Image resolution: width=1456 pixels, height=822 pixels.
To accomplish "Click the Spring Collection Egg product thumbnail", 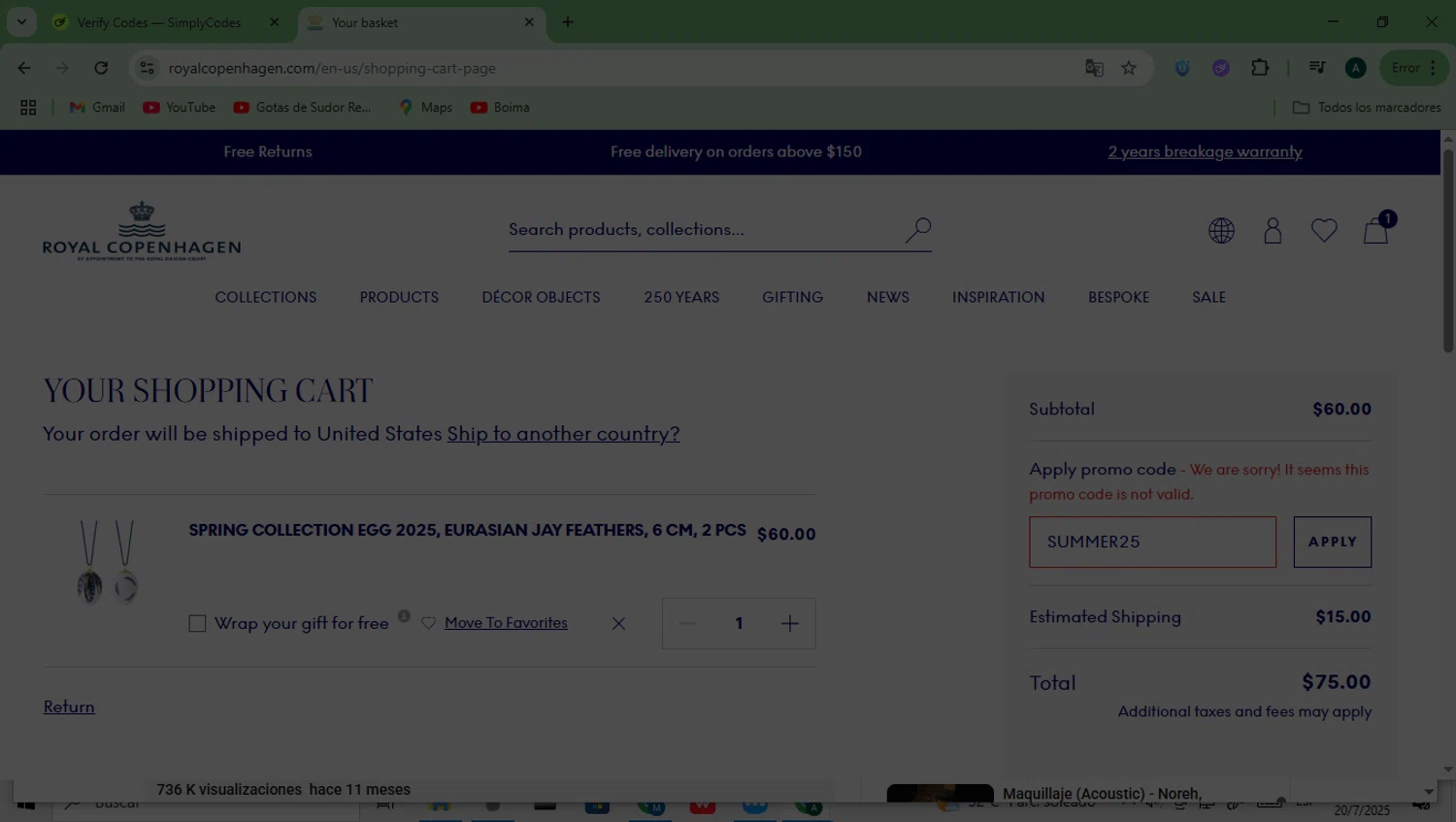I will [107, 562].
